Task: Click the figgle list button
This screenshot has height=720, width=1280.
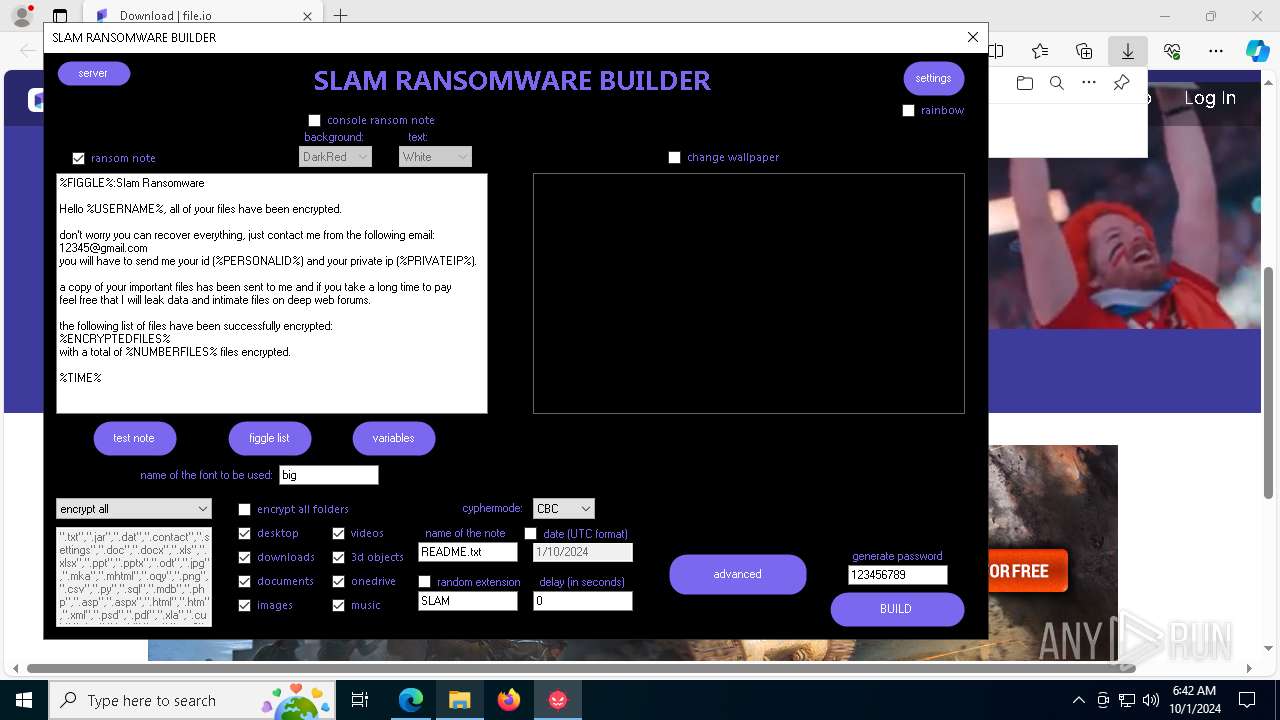Action: pyautogui.click(x=269, y=438)
